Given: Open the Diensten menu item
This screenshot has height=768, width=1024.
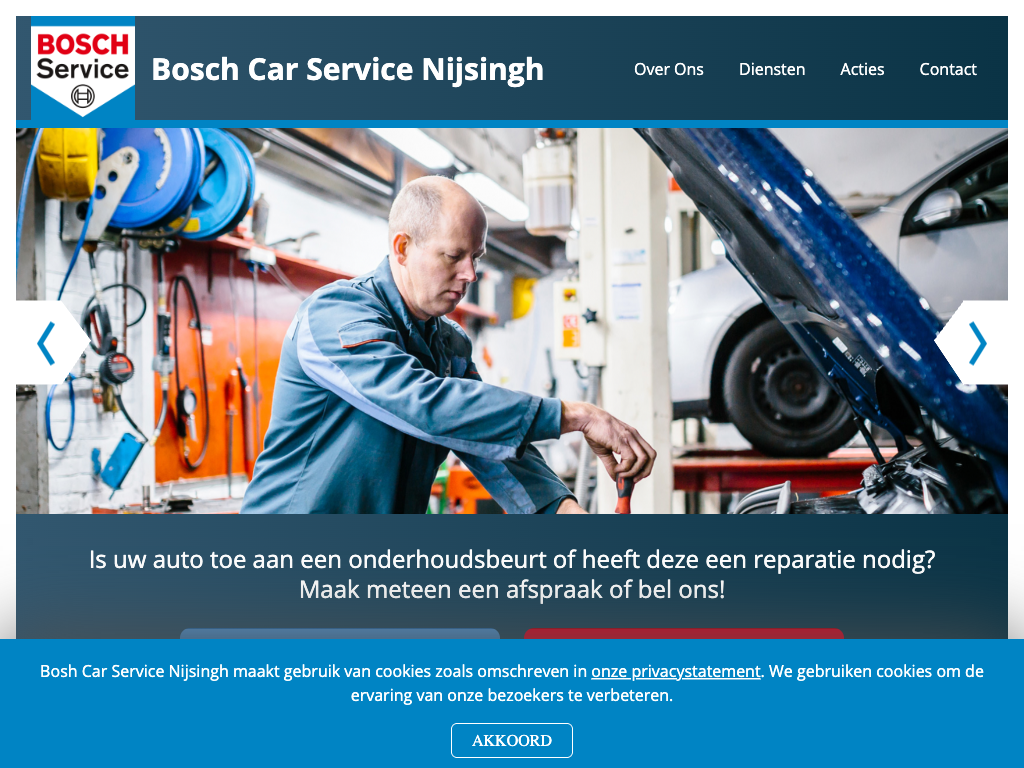Looking at the screenshot, I should (x=771, y=69).
